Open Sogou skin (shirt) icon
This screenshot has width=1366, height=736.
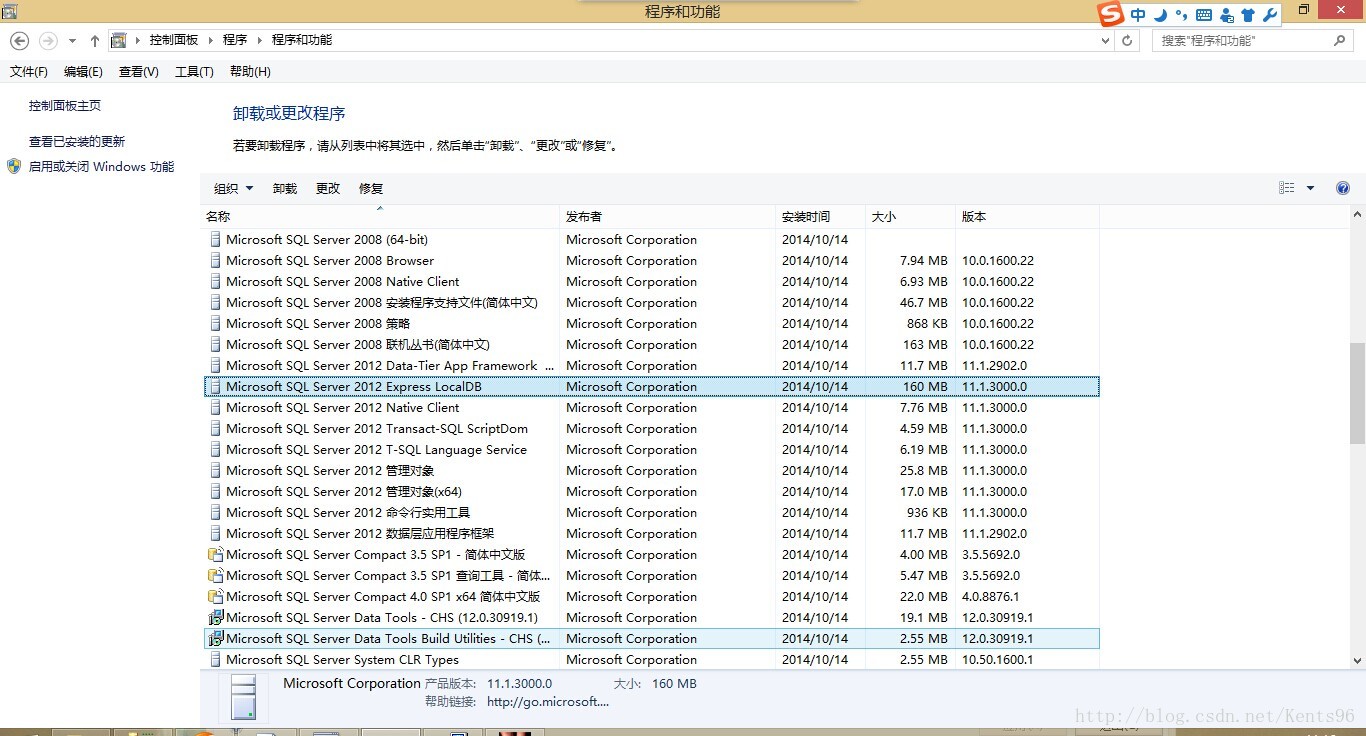pyautogui.click(x=1248, y=15)
